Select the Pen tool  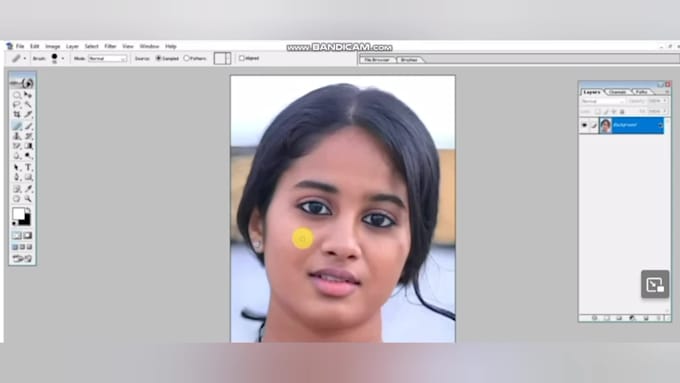pyautogui.click(x=17, y=177)
